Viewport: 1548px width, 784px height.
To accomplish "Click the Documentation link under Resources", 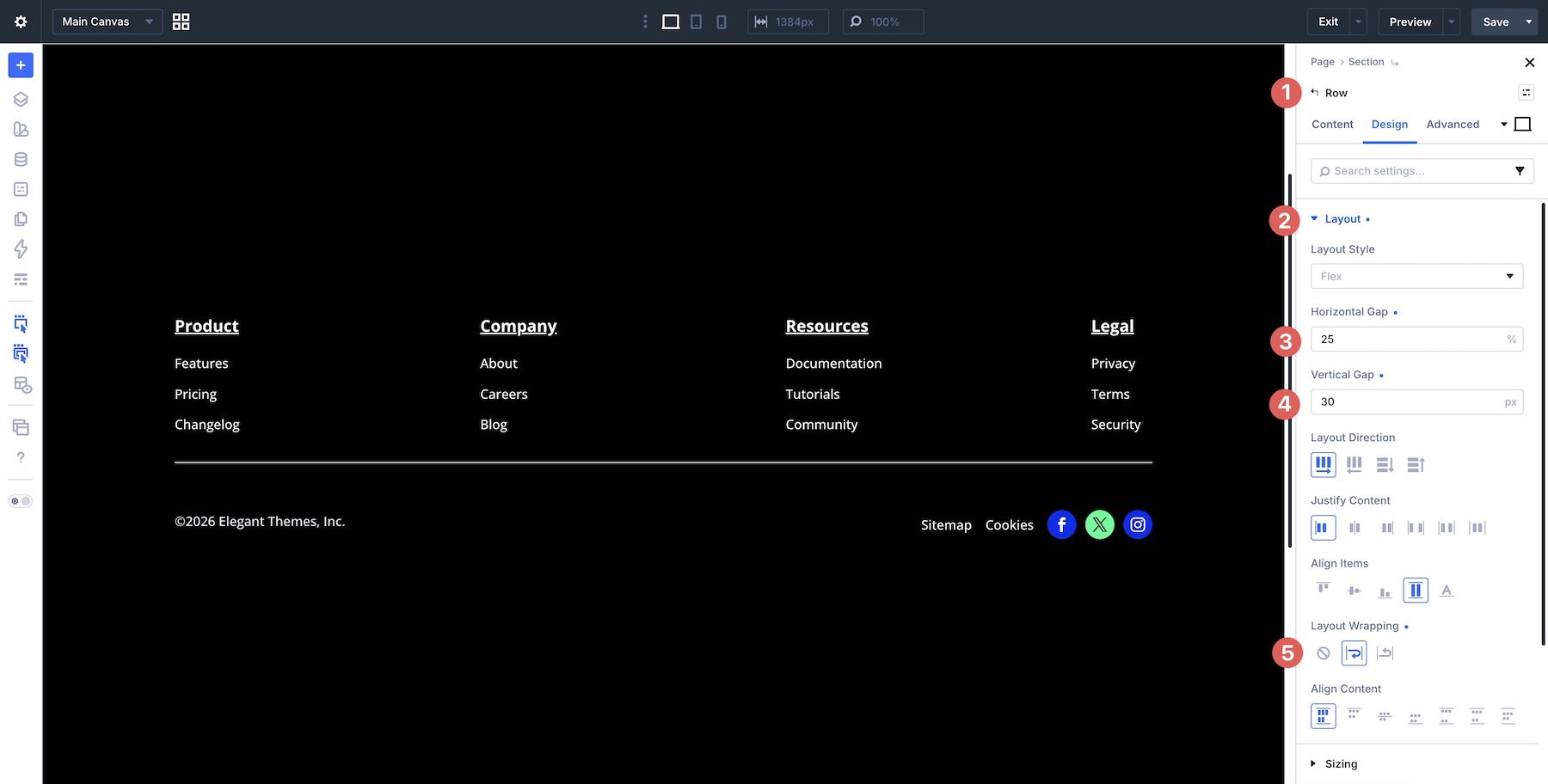I will [x=833, y=364].
